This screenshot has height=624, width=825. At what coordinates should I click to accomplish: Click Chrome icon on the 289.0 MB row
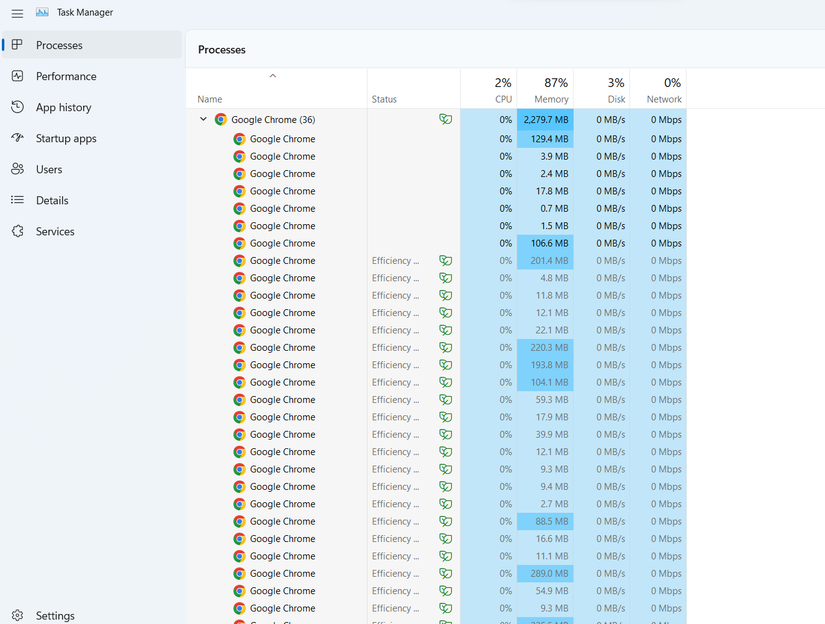pyautogui.click(x=239, y=574)
